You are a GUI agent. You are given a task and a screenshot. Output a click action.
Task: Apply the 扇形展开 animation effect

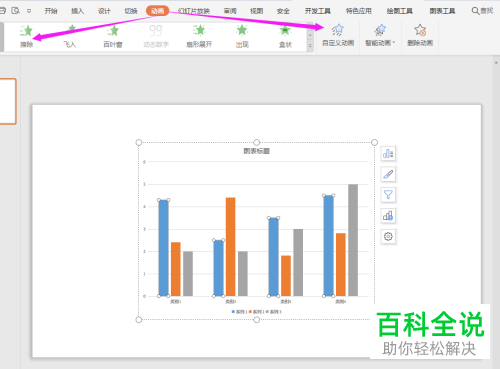[x=199, y=36]
